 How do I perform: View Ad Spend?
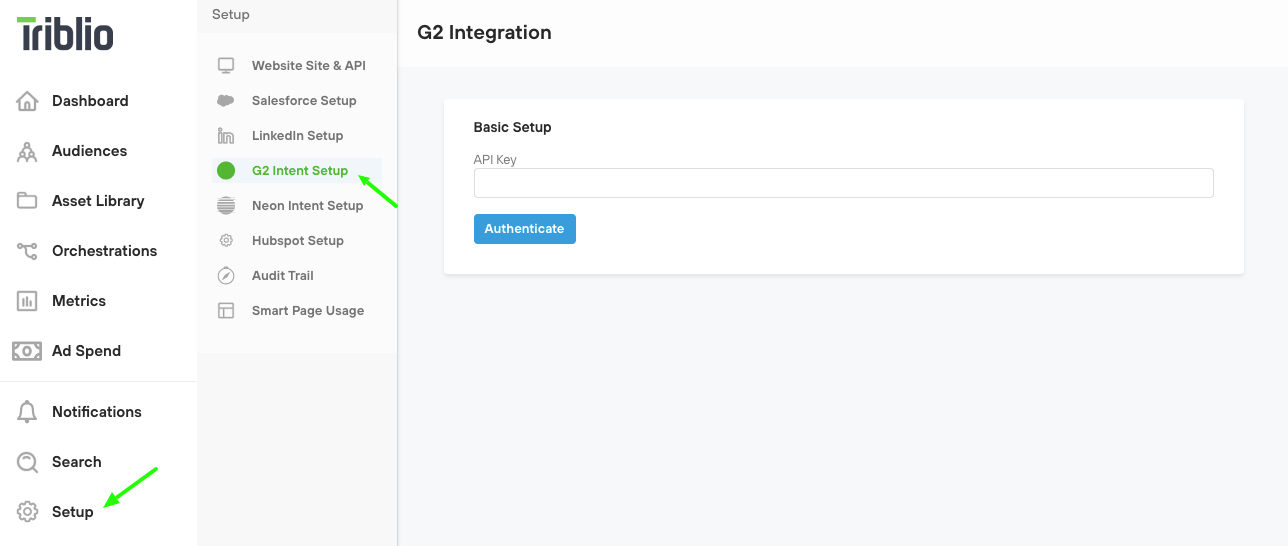[x=86, y=351]
